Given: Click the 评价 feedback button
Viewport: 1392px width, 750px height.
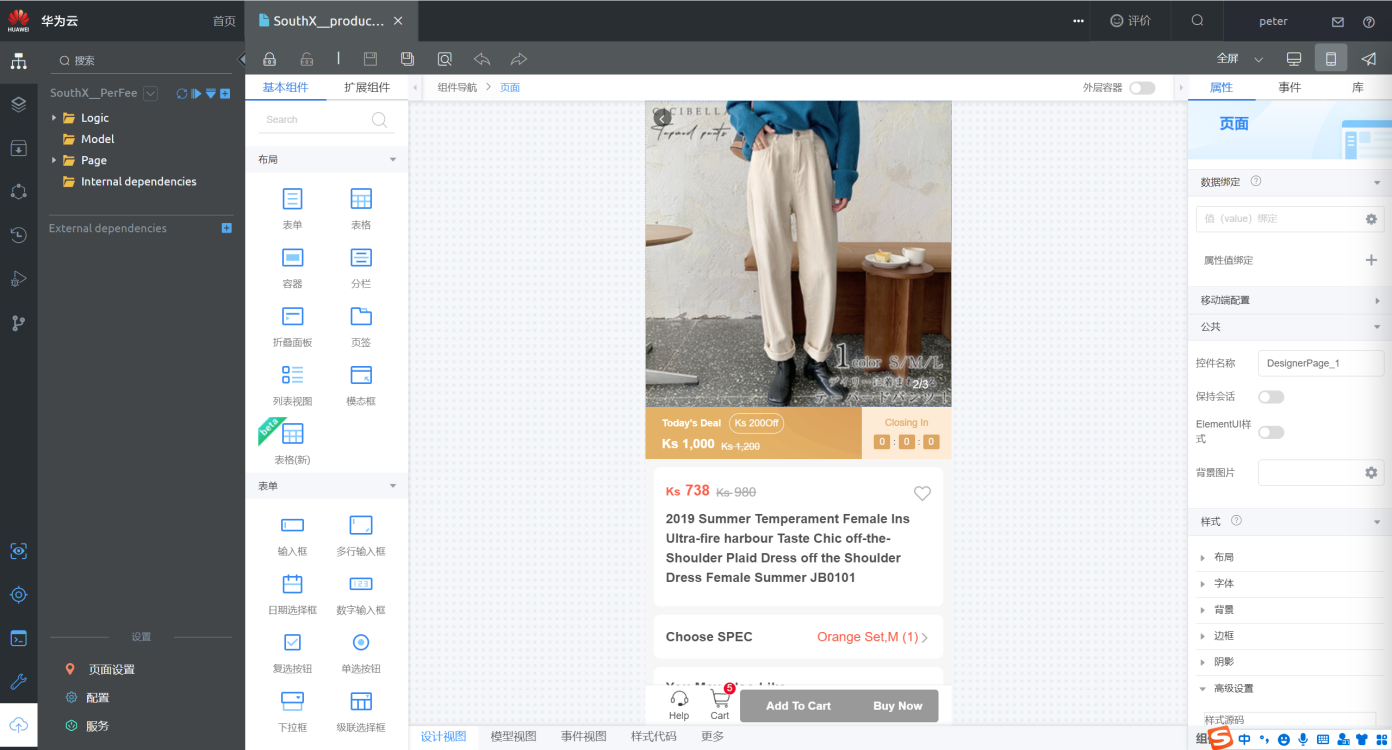Looking at the screenshot, I should (1131, 21).
